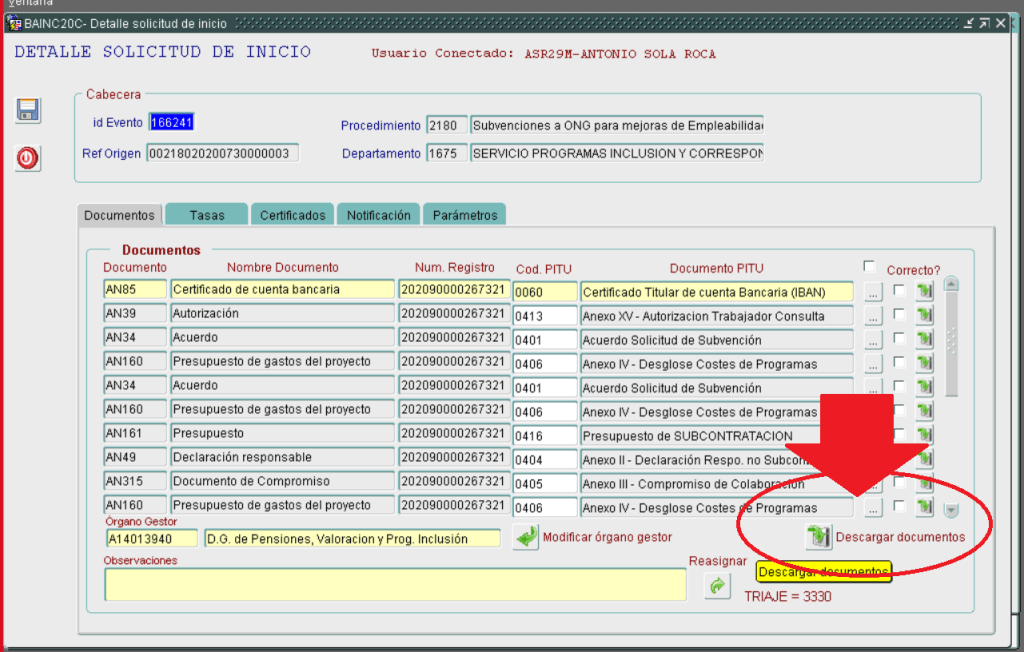The image size is (1024, 652).
Task: Click the documents list scroll down arrow
Action: (951, 510)
